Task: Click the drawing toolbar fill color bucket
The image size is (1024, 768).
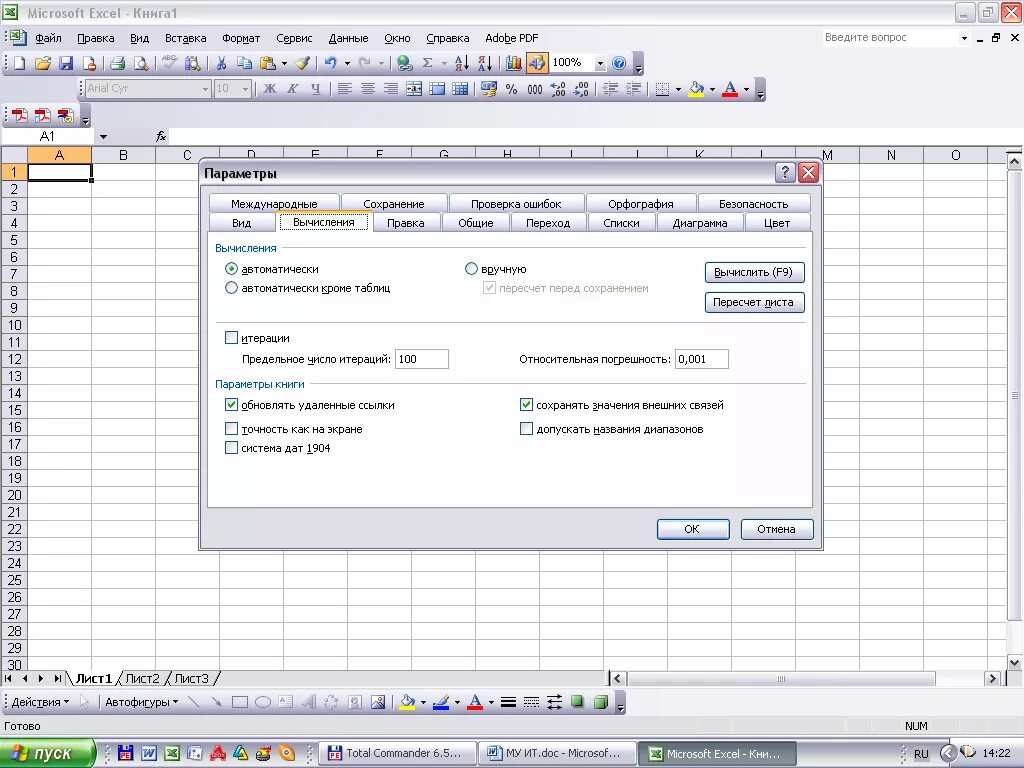Action: pos(407,702)
